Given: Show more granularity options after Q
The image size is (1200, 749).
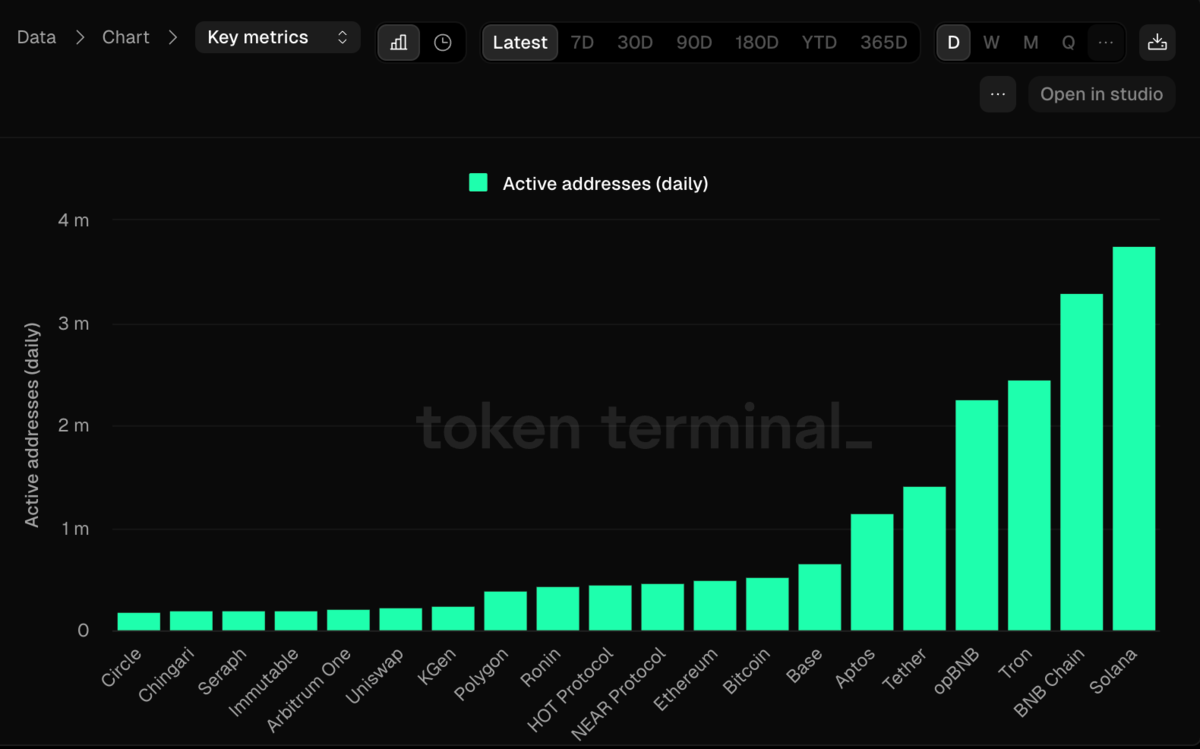Looking at the screenshot, I should (x=1105, y=43).
